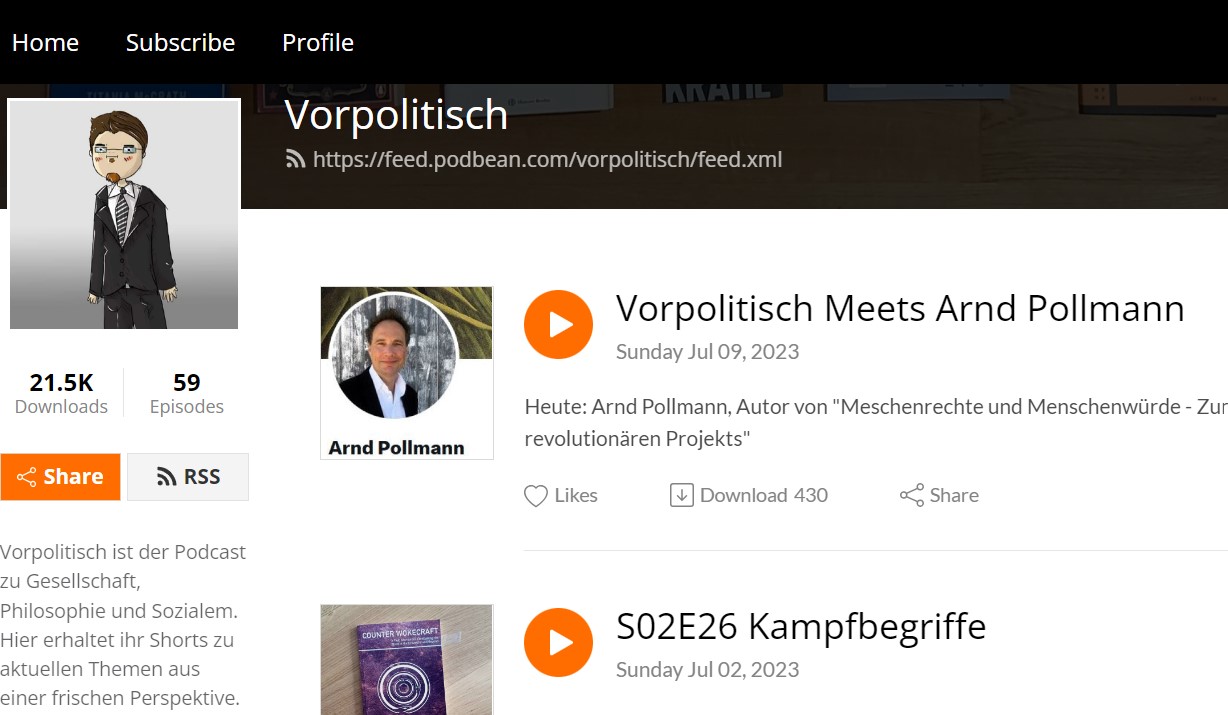Click the episode Download arrow icon
Screen dimensions: 1228x715
tap(682, 495)
